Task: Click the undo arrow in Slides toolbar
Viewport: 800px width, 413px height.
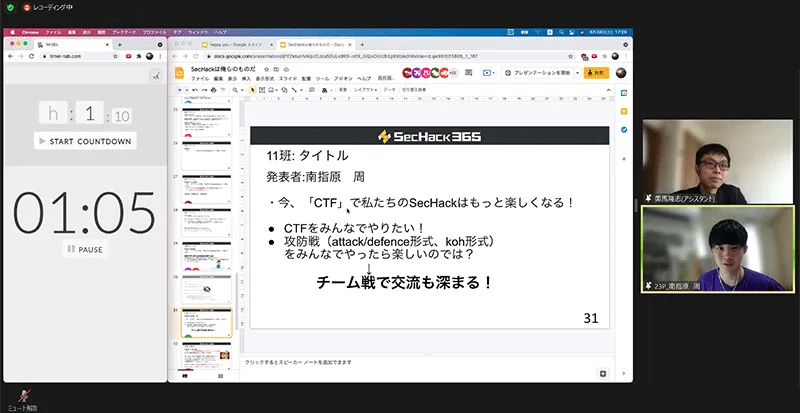Action: tap(194, 90)
